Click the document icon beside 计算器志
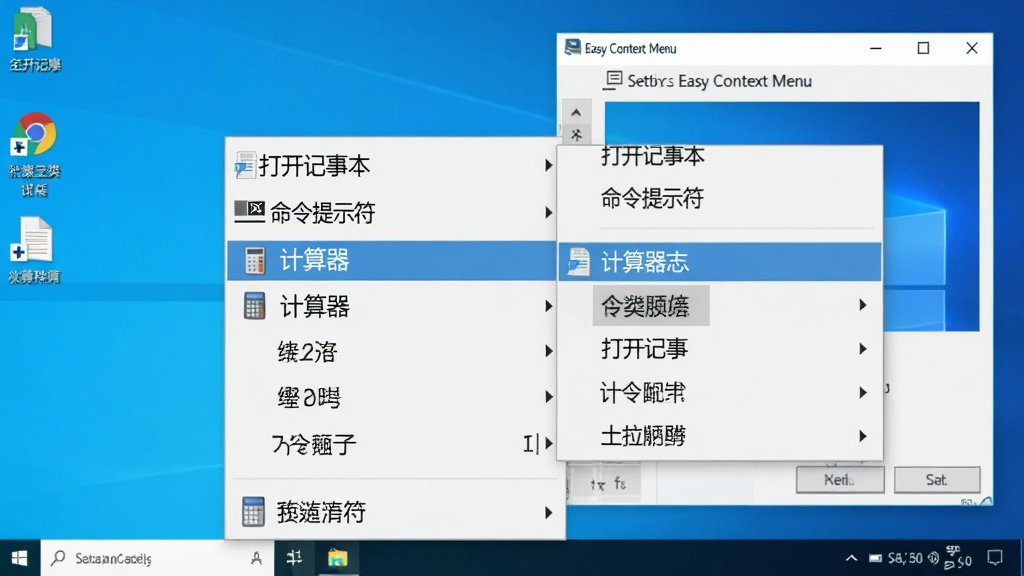The height and width of the screenshot is (576, 1024). [x=578, y=262]
